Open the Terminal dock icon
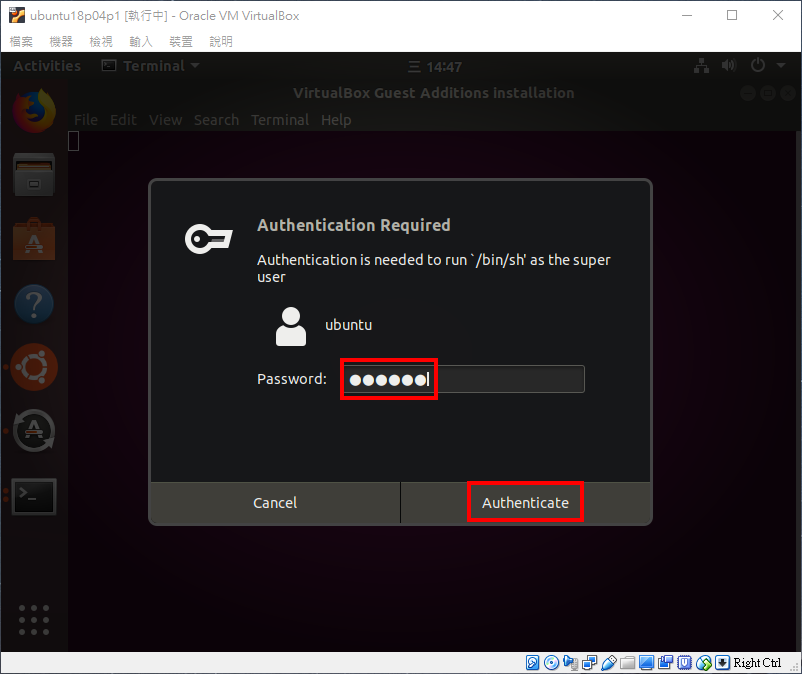 (34, 496)
